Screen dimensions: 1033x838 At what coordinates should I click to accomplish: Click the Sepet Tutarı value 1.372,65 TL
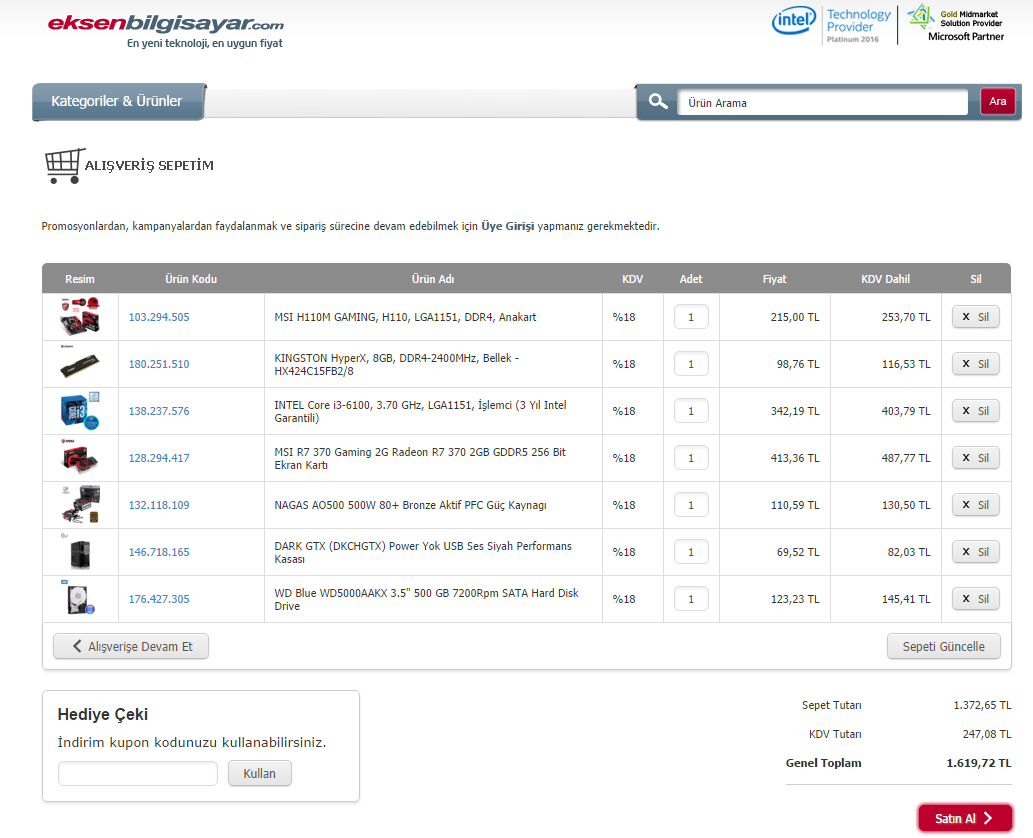pyautogui.click(x=982, y=705)
